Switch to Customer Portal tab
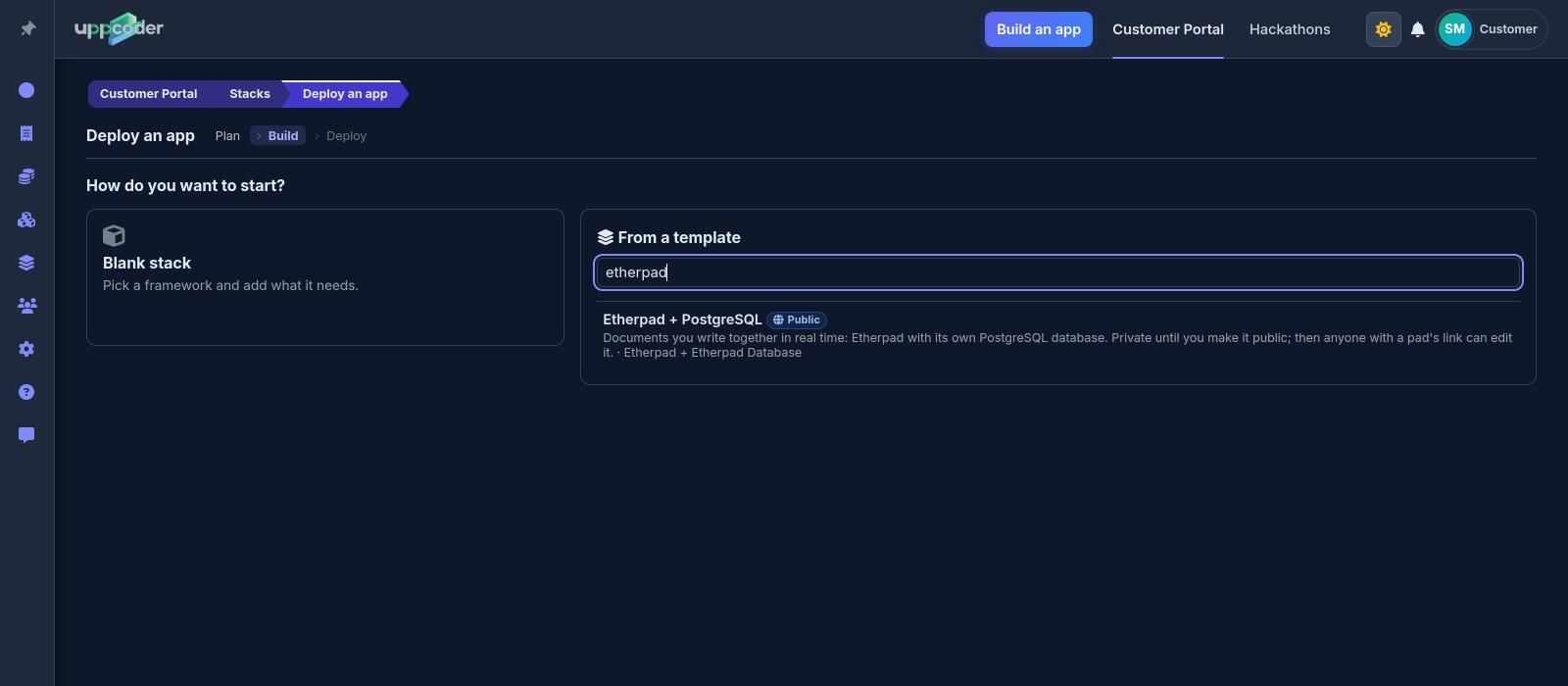 (1167, 29)
